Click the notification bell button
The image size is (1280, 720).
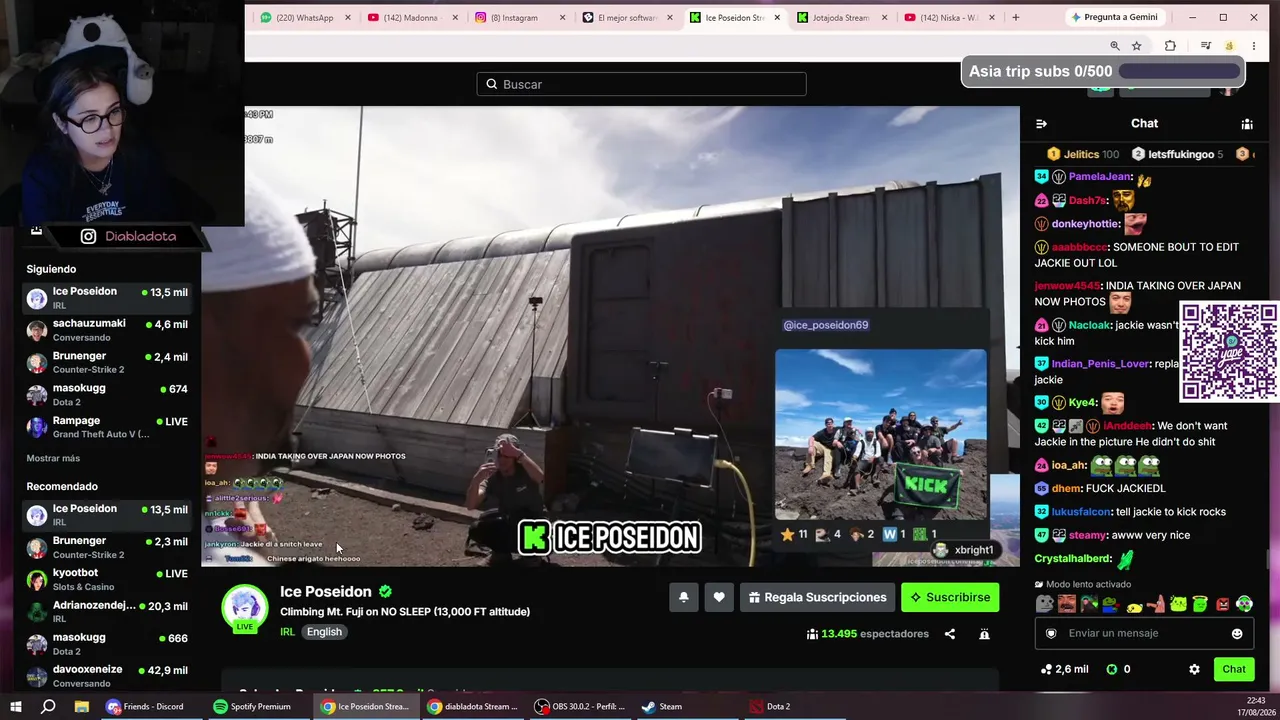[x=683, y=597]
